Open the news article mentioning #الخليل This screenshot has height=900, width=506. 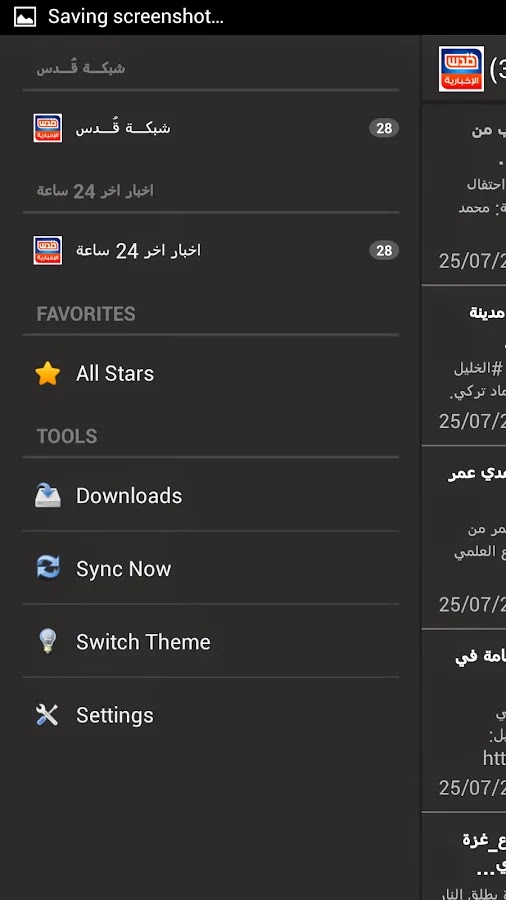coord(464,365)
